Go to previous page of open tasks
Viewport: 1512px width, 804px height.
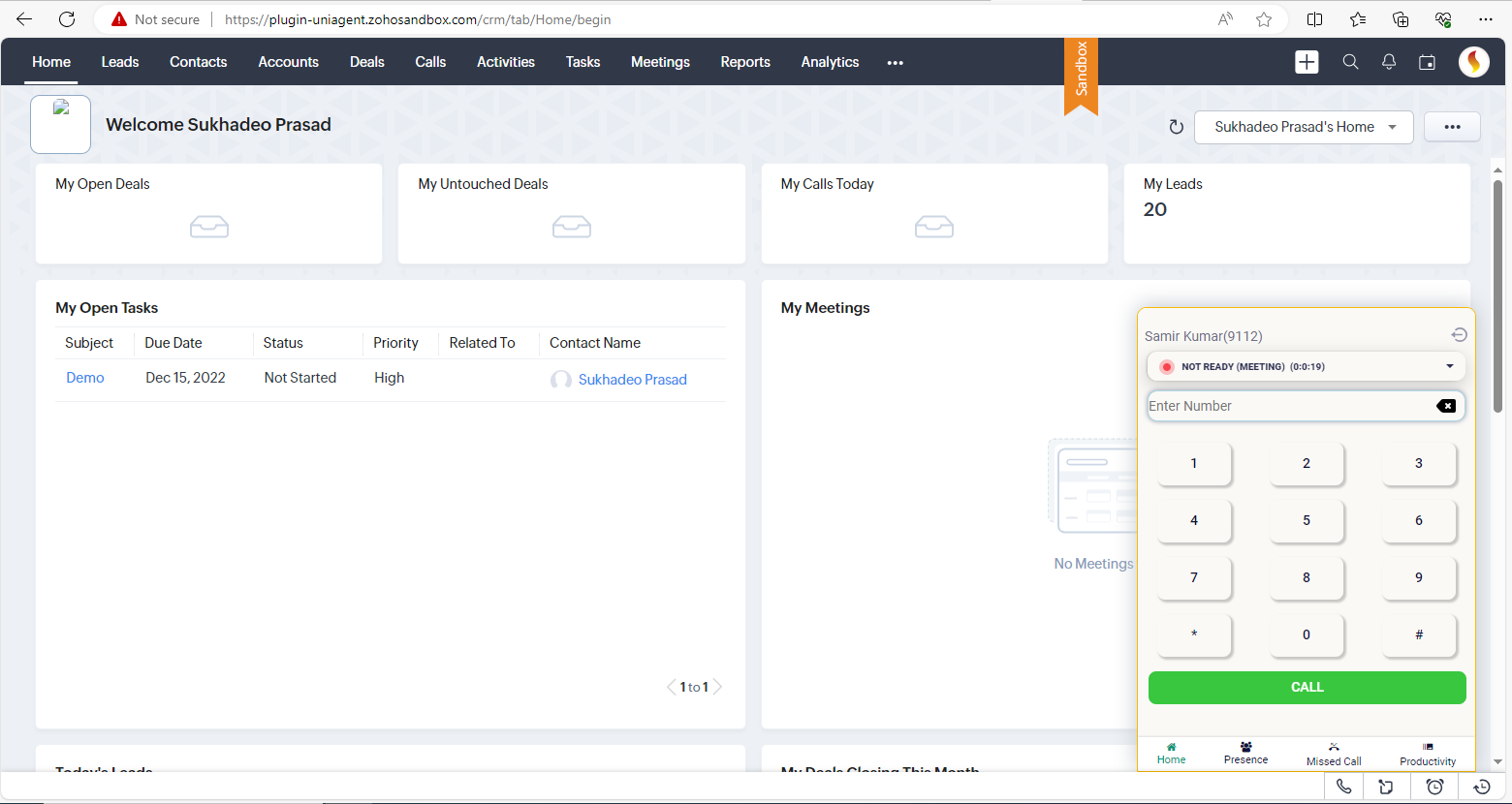[x=671, y=687]
